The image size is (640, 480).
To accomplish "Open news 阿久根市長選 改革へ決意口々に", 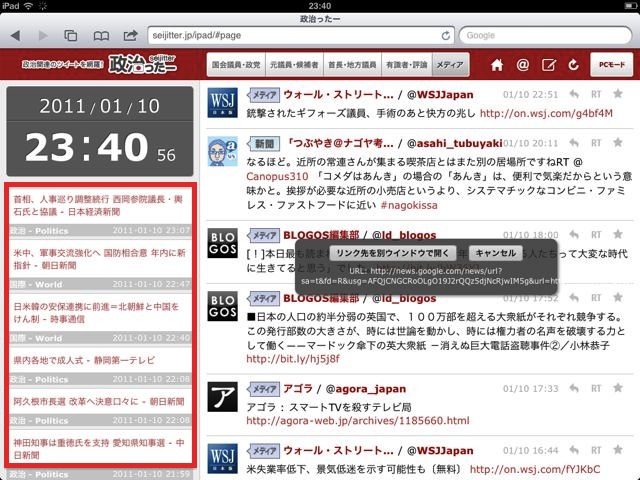I will click(98, 402).
